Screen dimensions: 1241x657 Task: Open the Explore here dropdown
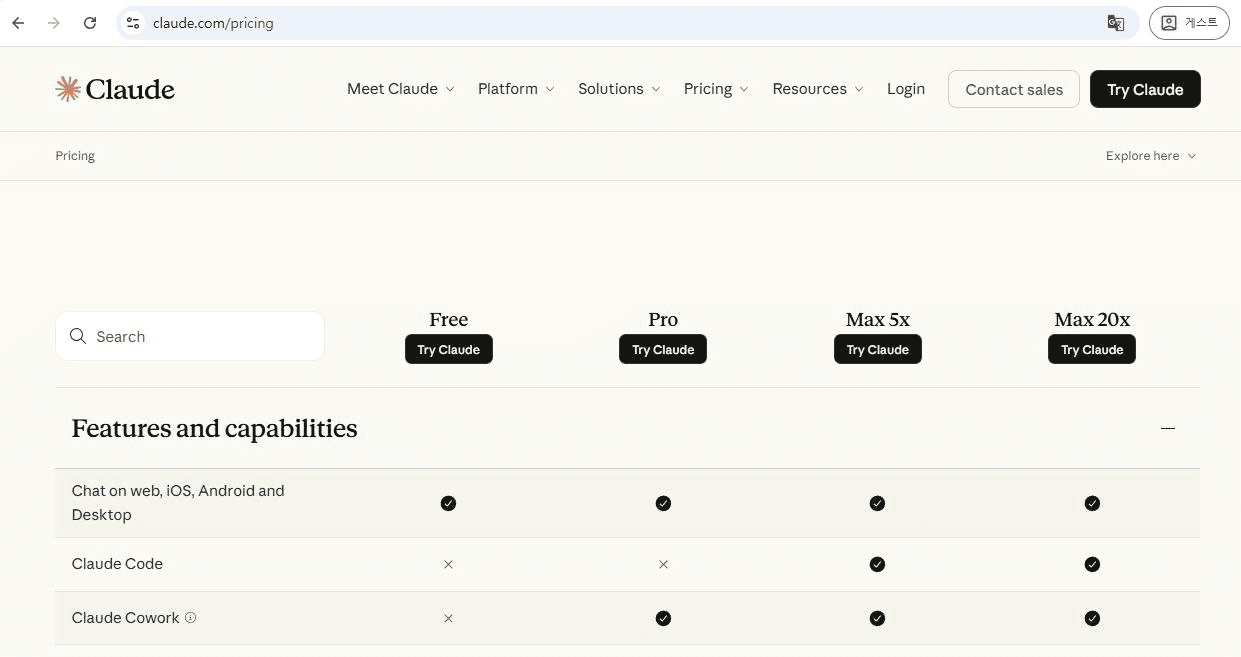pos(1150,156)
